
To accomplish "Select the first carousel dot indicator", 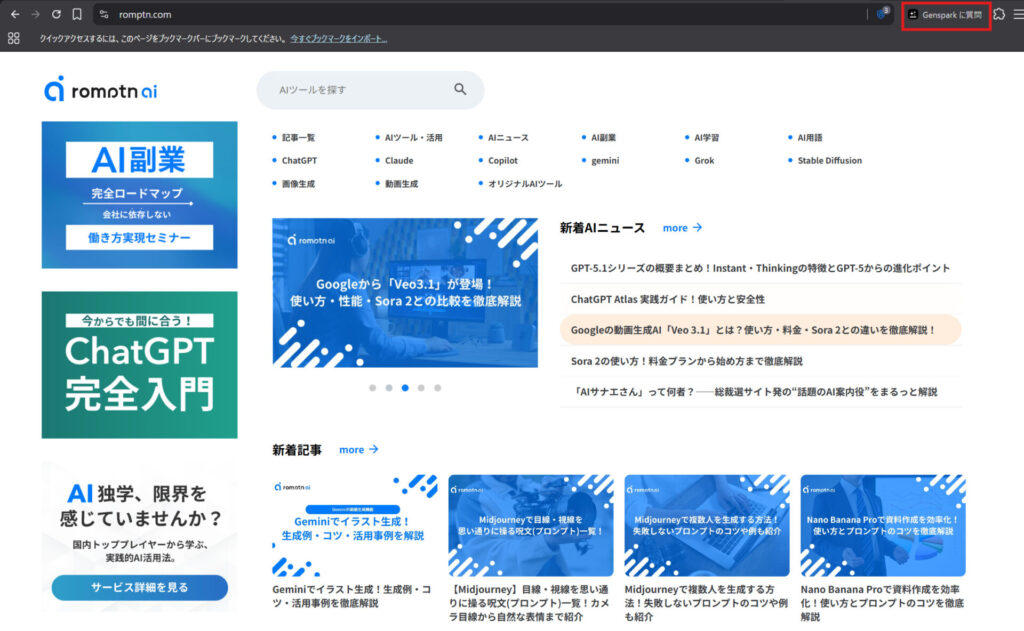I will (x=372, y=387).
